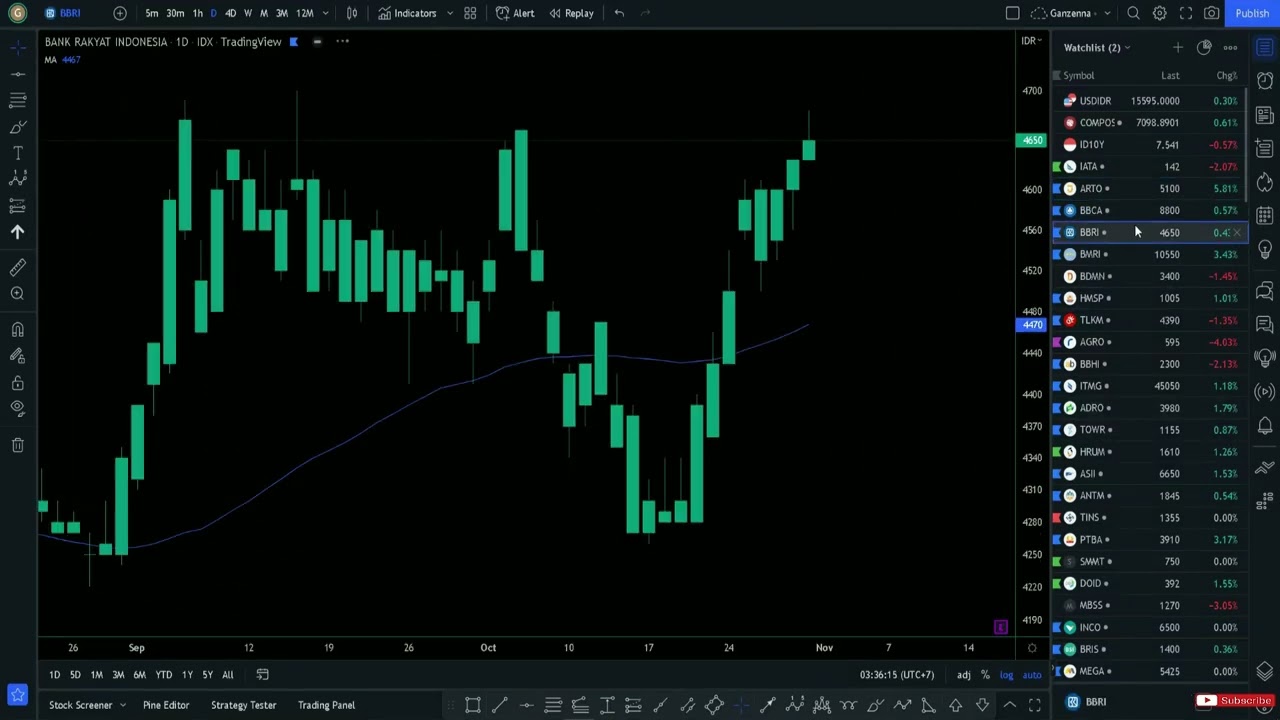Open the Indicators menu

coord(407,13)
